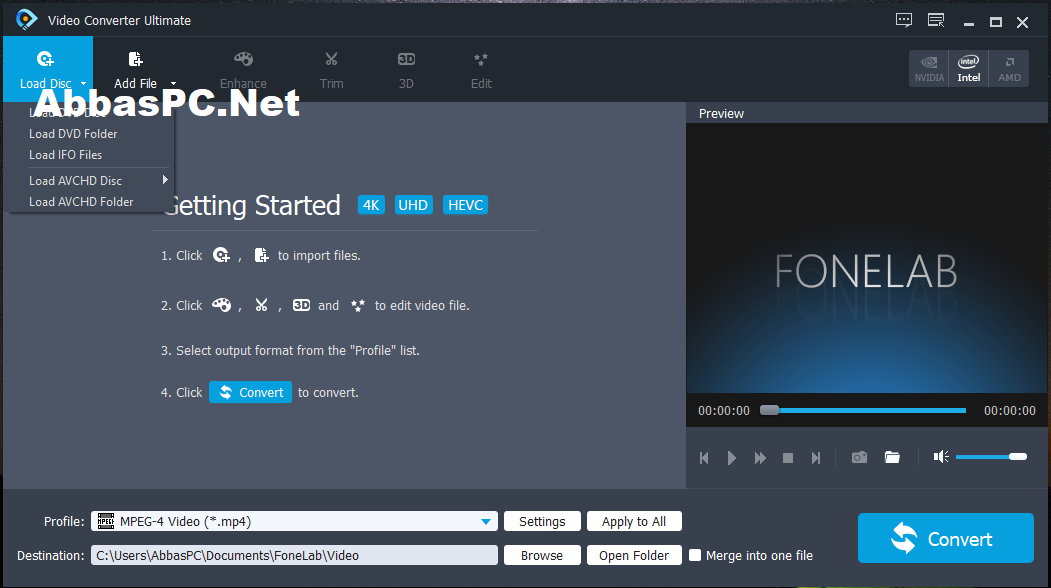Click the Video Converter Ultimate logo icon
The height and width of the screenshot is (588, 1051).
(27, 19)
